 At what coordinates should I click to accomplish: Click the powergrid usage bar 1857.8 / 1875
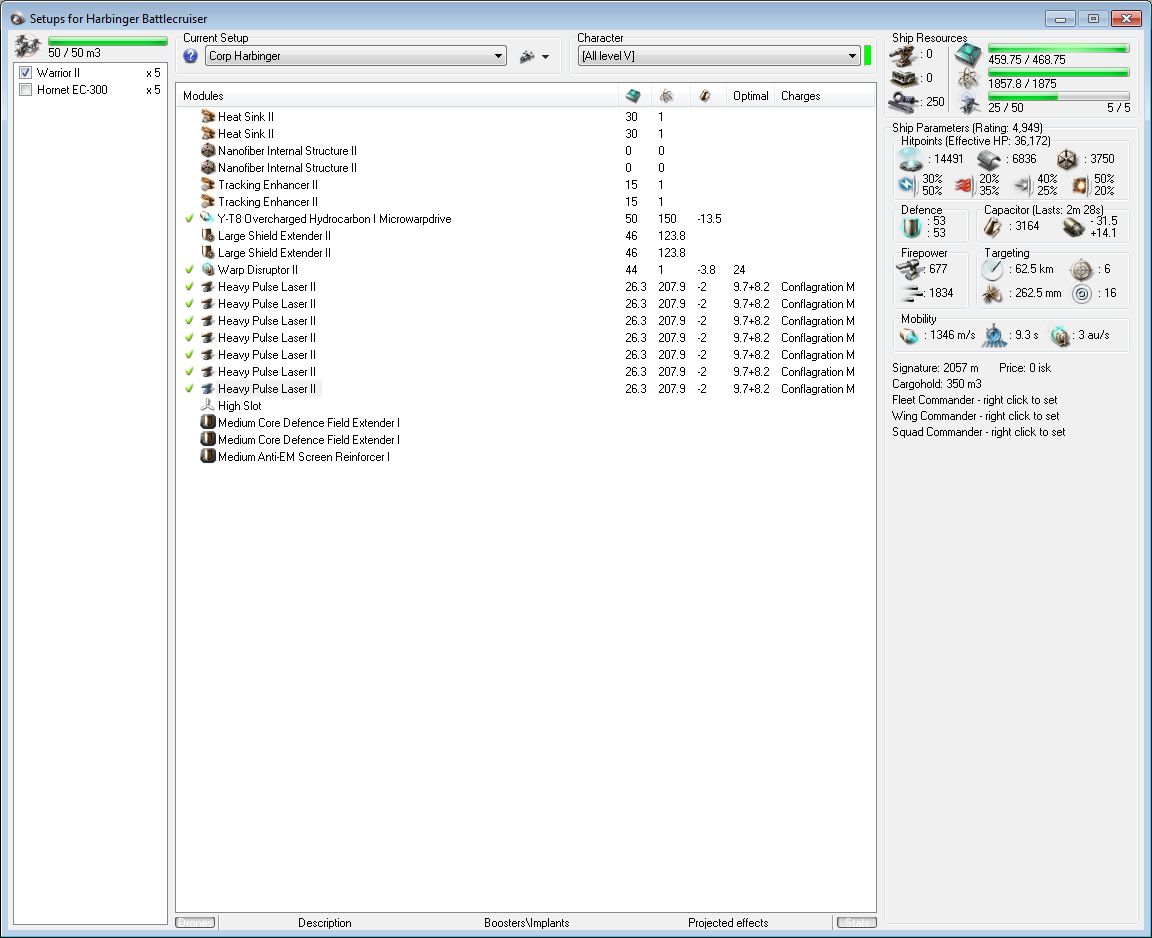coord(1059,73)
